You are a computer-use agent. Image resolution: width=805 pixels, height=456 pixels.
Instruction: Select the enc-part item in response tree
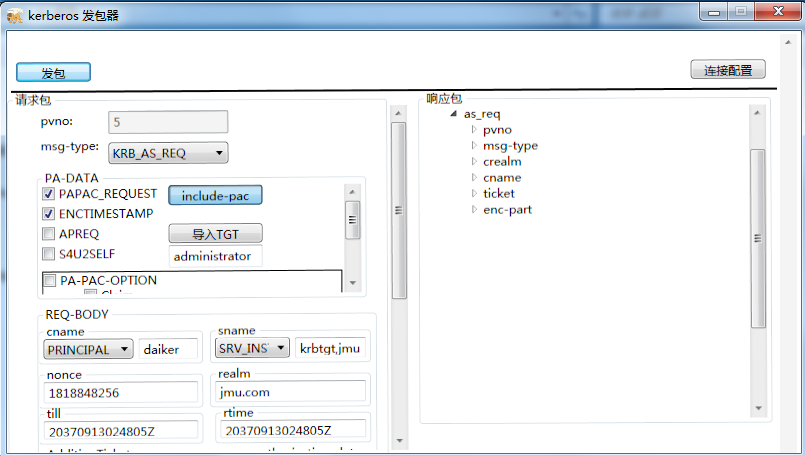(507, 210)
